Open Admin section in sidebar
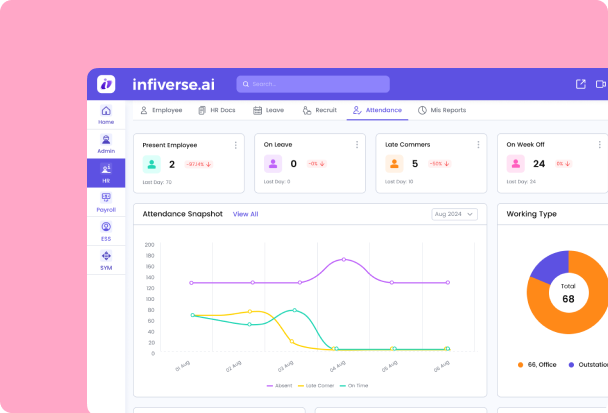This screenshot has width=608, height=413. click(106, 144)
